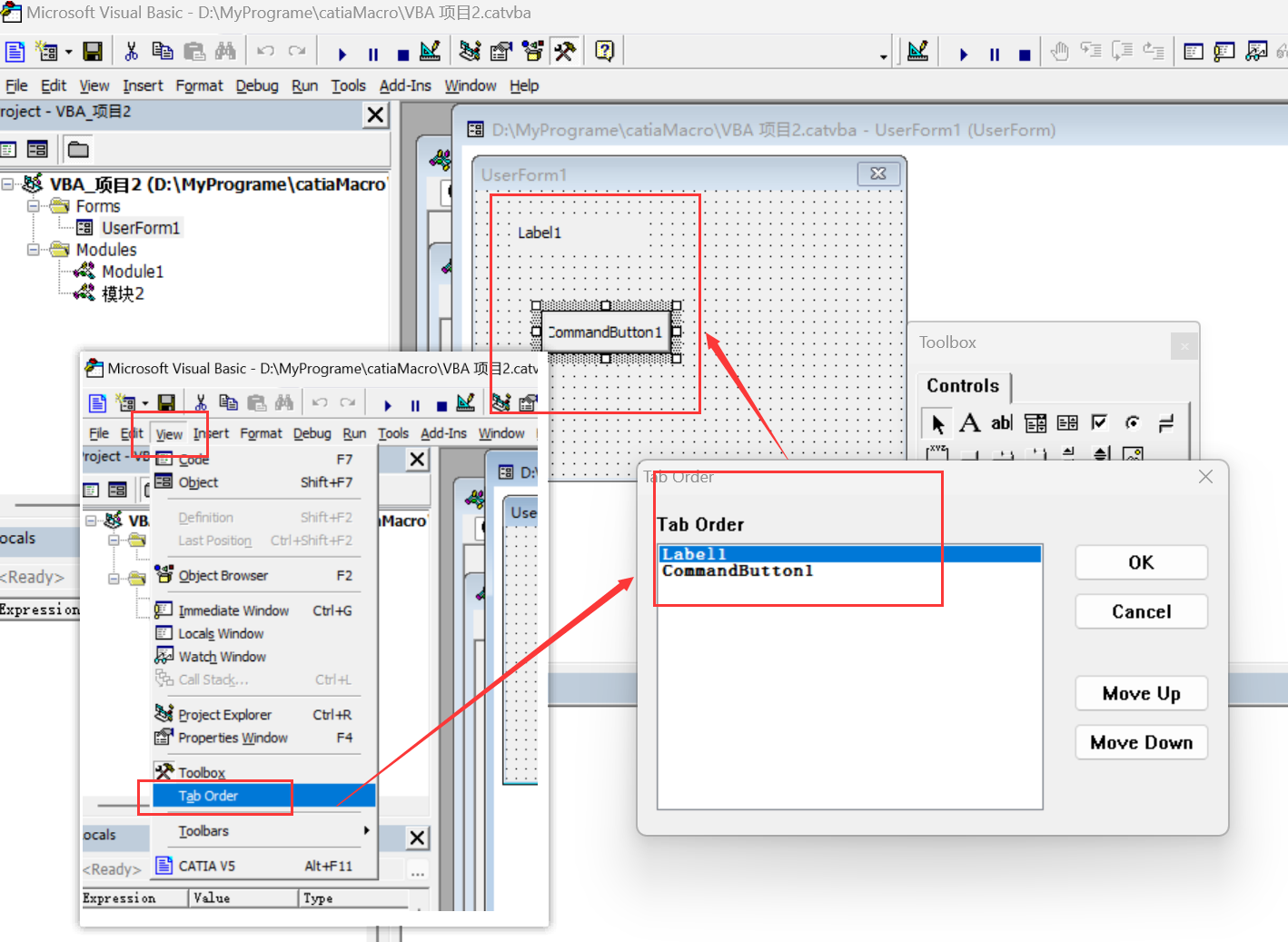The height and width of the screenshot is (942, 1288).
Task: Select 模块2 in the project tree
Action: [123, 293]
